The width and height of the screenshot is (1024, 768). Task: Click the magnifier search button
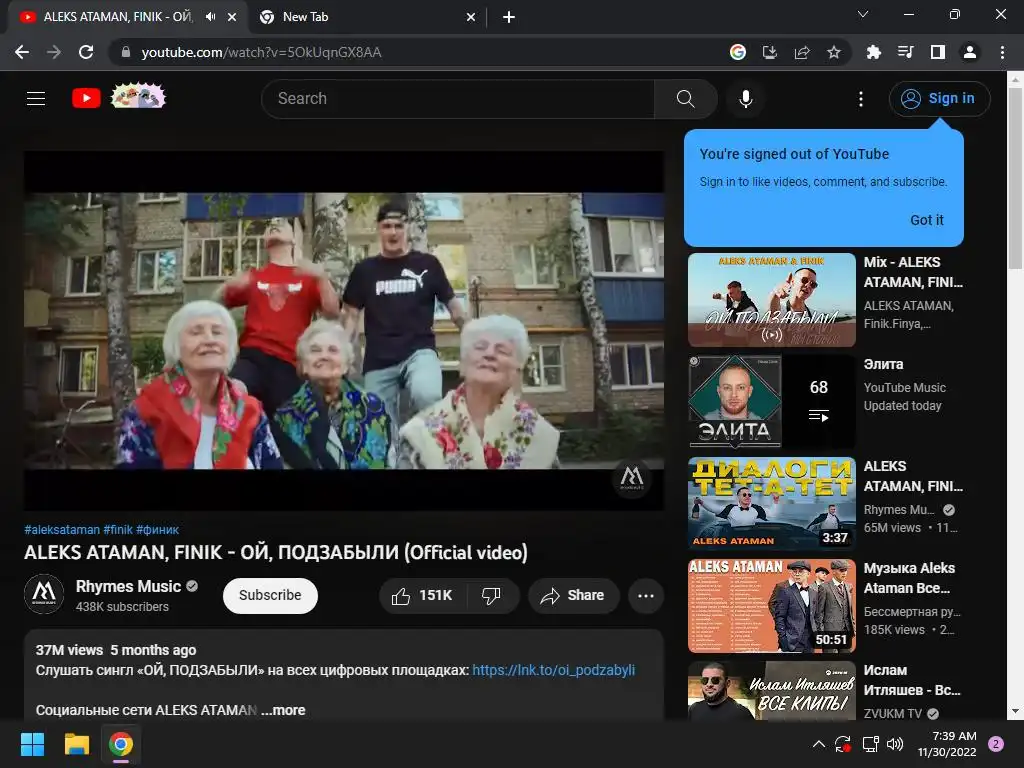(685, 99)
